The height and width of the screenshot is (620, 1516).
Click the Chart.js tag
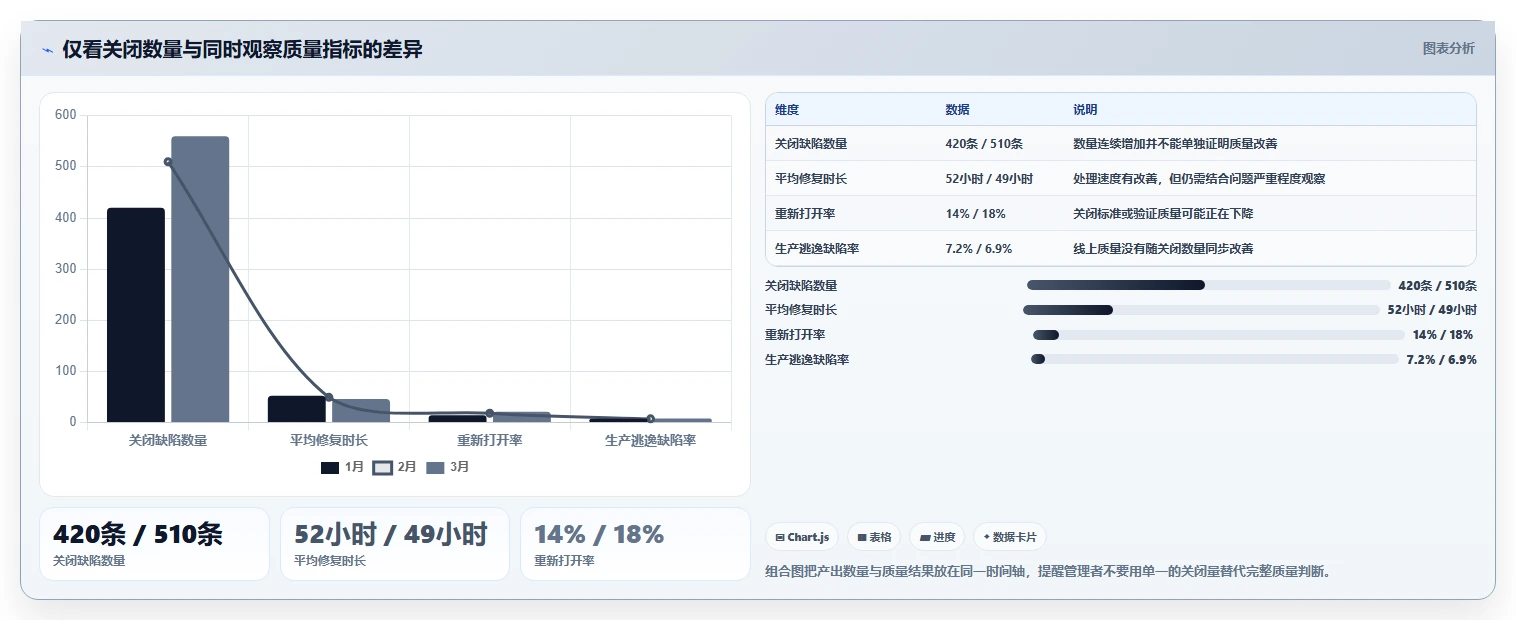click(x=802, y=537)
